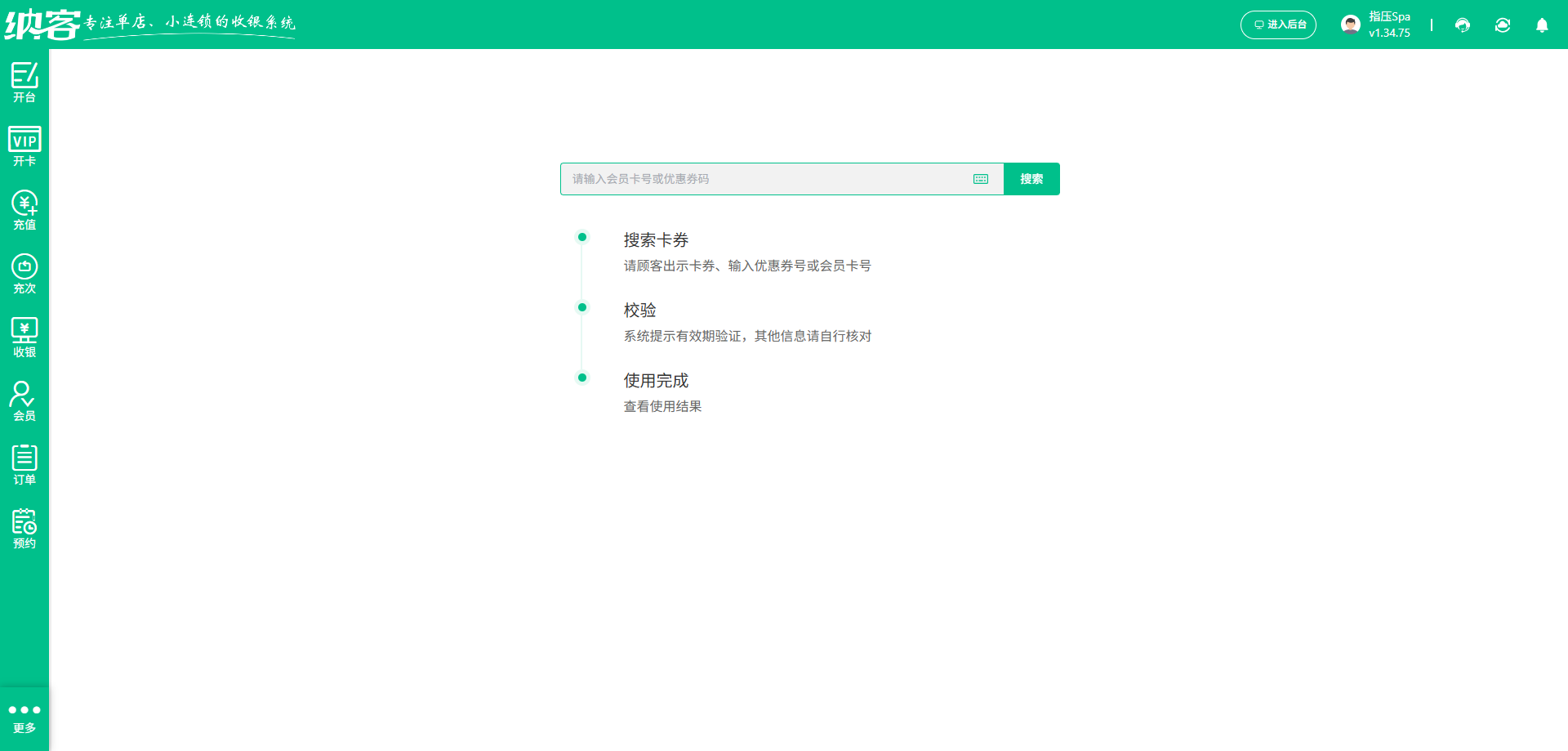Click the 进入后台 button
The image size is (1568, 751).
coord(1279,25)
